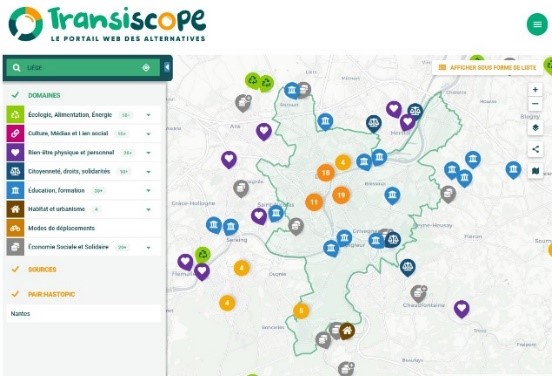
Task: Click the Transiscope logo link
Action: 107,24
